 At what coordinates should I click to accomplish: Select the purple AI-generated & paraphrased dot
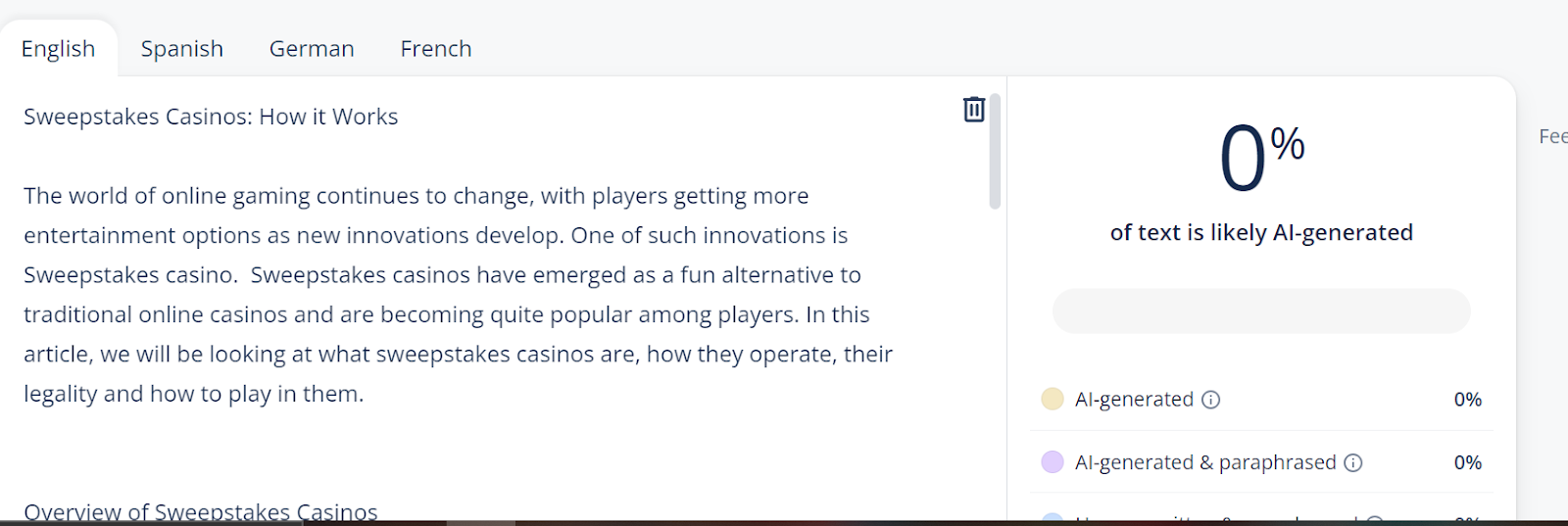coord(1053,461)
